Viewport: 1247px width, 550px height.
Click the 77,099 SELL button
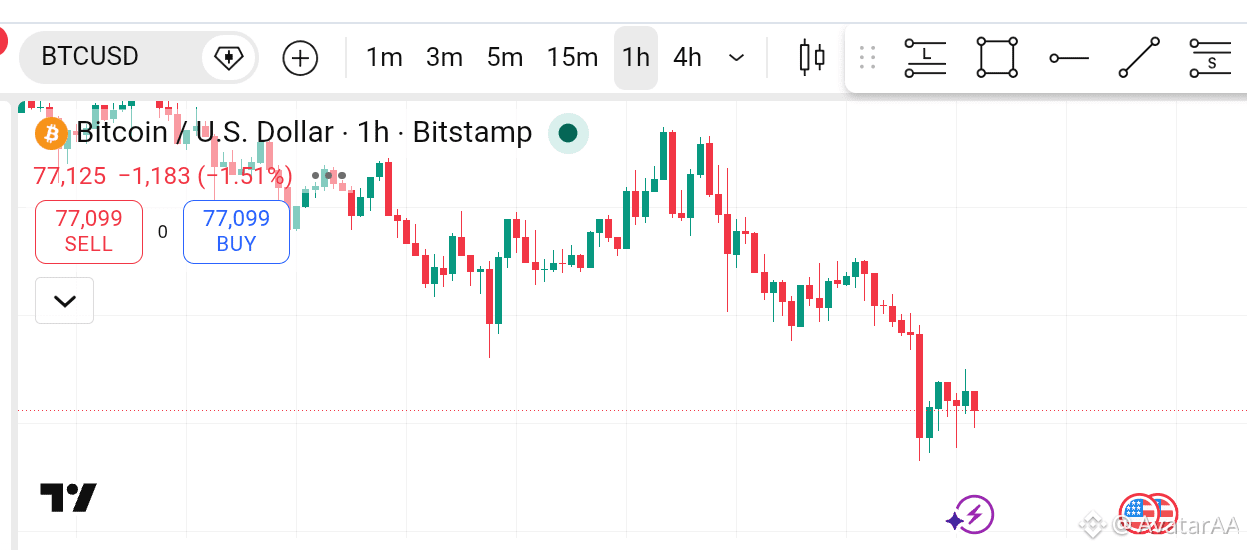tap(89, 232)
